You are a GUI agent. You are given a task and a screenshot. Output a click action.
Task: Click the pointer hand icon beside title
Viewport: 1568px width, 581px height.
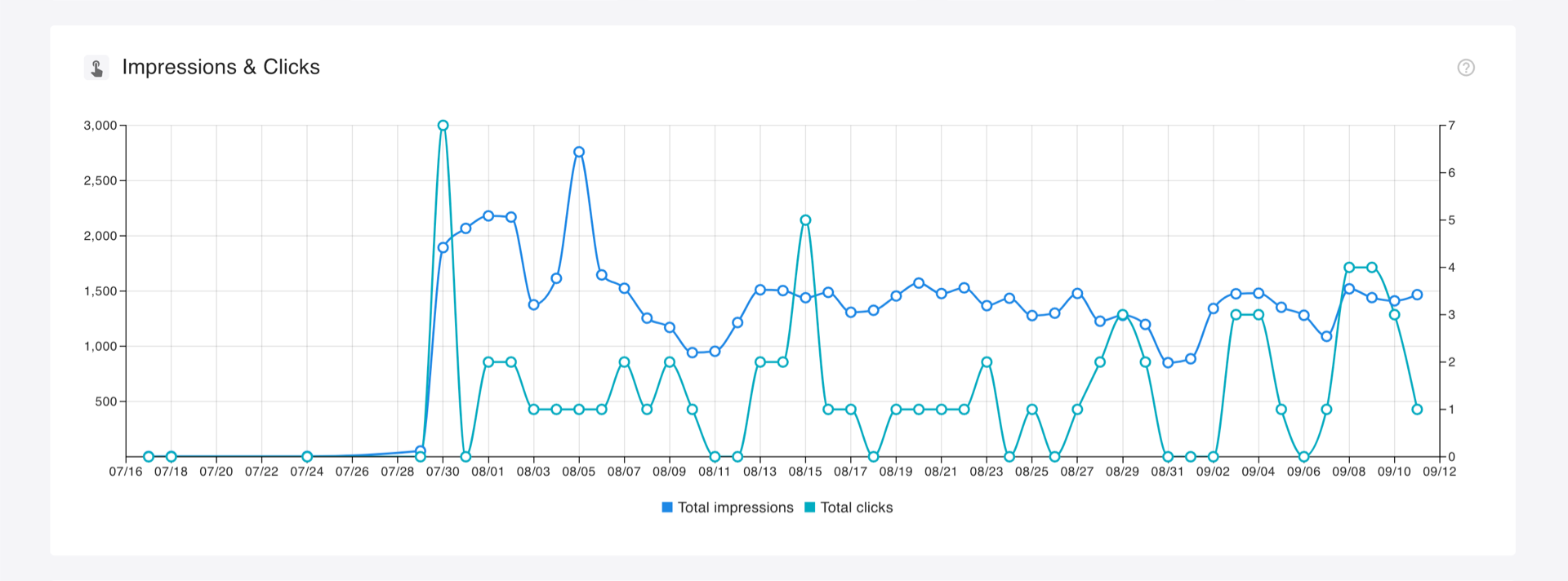click(96, 68)
